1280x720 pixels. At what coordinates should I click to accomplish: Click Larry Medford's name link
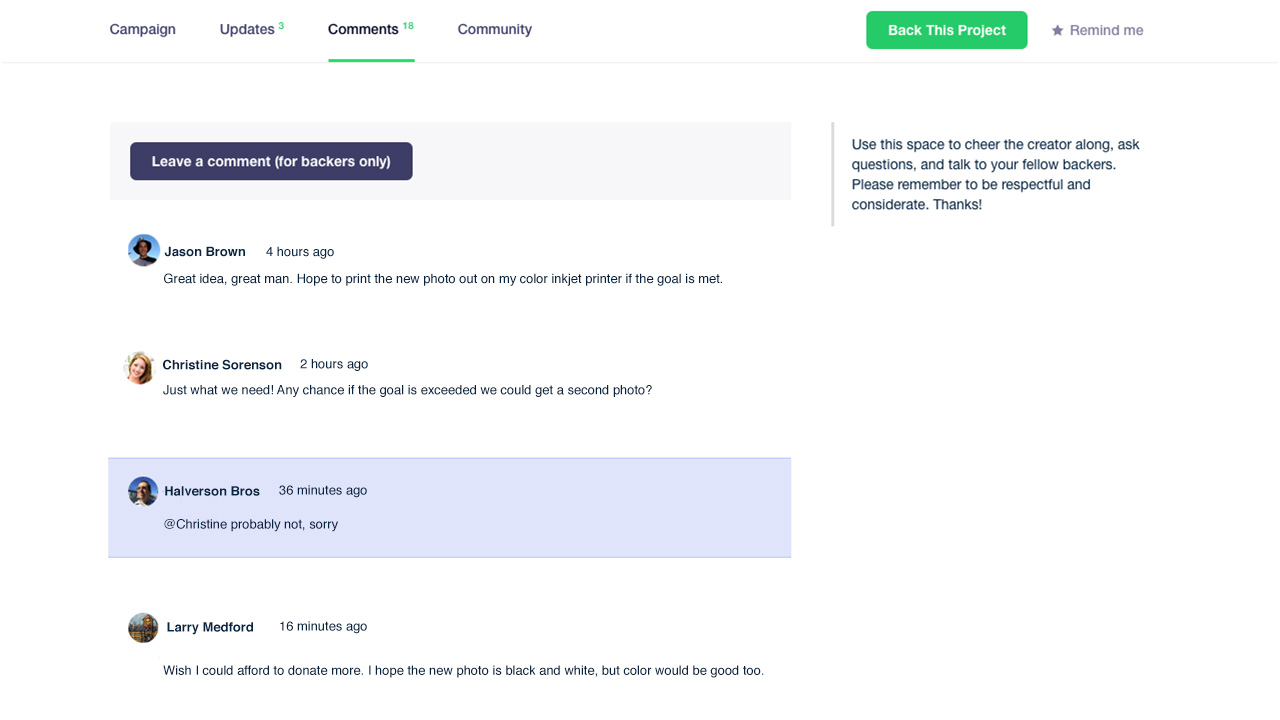210,627
